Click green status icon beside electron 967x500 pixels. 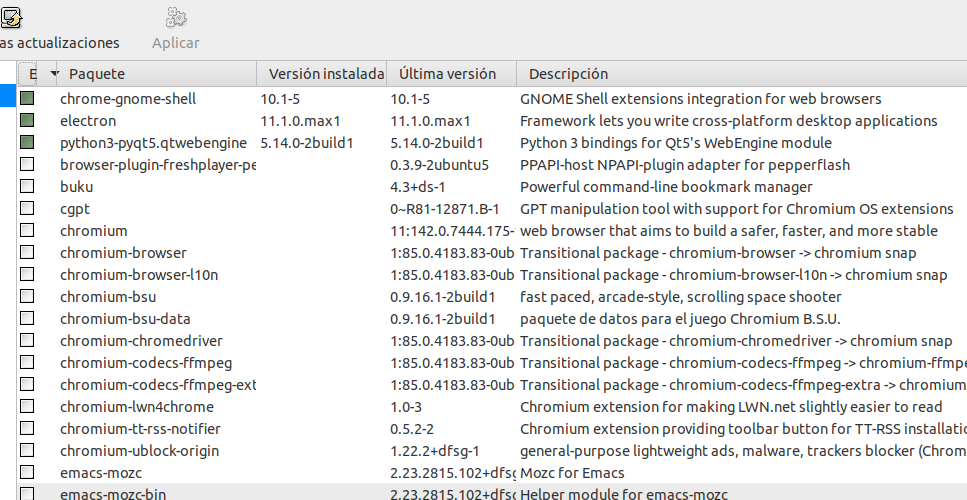click(27, 121)
